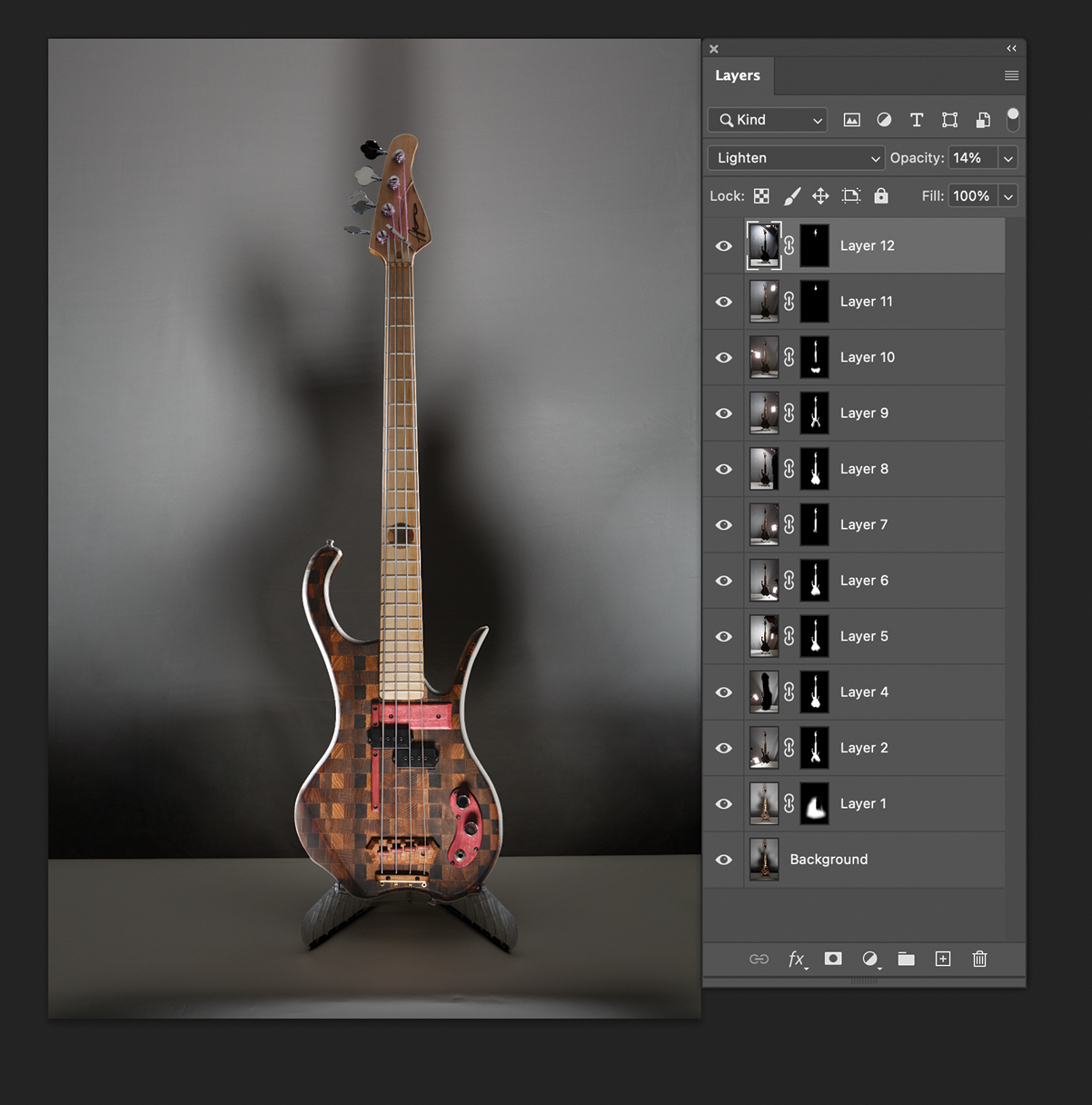Select Layer 9 by its name
Viewport: 1092px width, 1105px height.
[x=864, y=413]
